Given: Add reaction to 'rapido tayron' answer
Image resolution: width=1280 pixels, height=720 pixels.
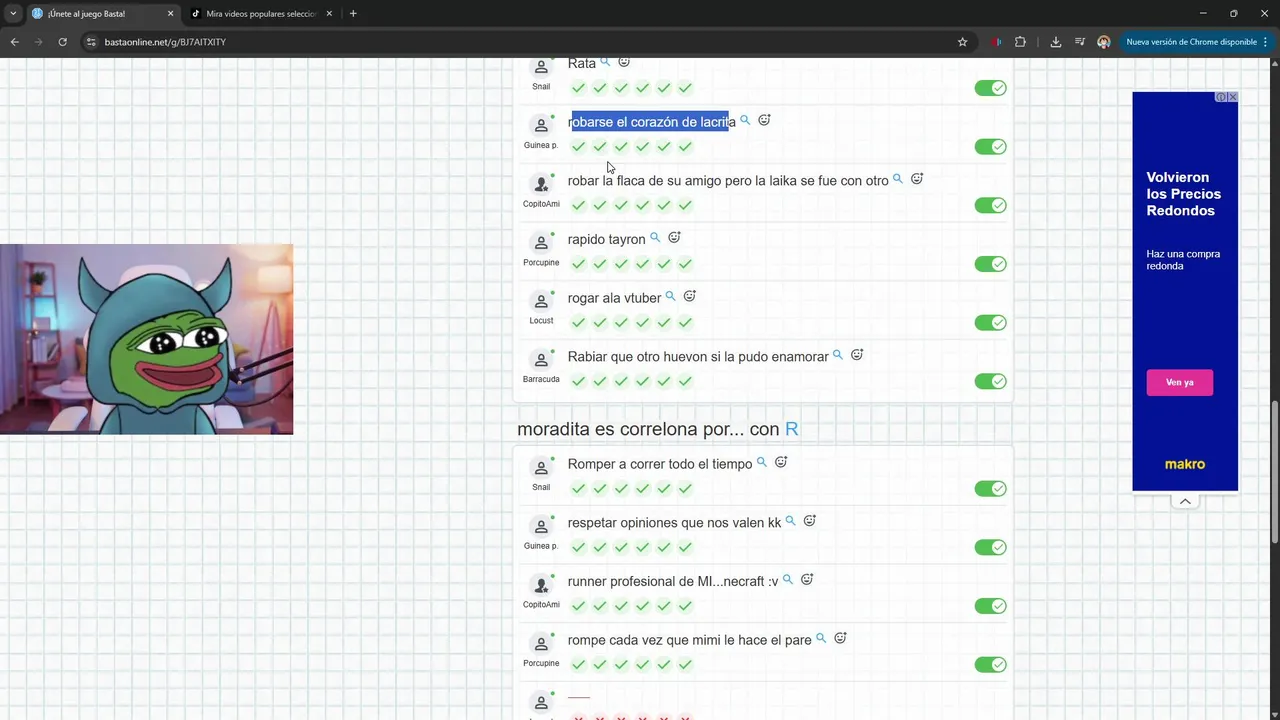Looking at the screenshot, I should [x=674, y=238].
